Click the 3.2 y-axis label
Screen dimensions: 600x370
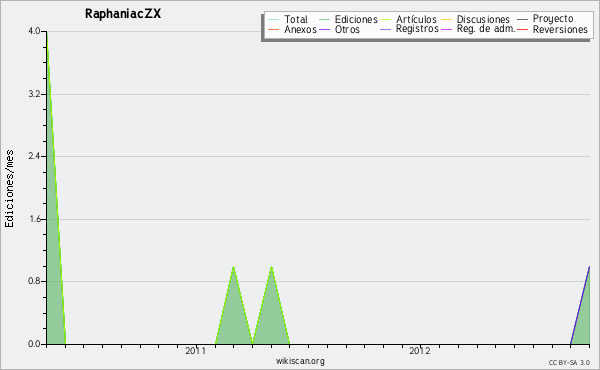pos(34,94)
